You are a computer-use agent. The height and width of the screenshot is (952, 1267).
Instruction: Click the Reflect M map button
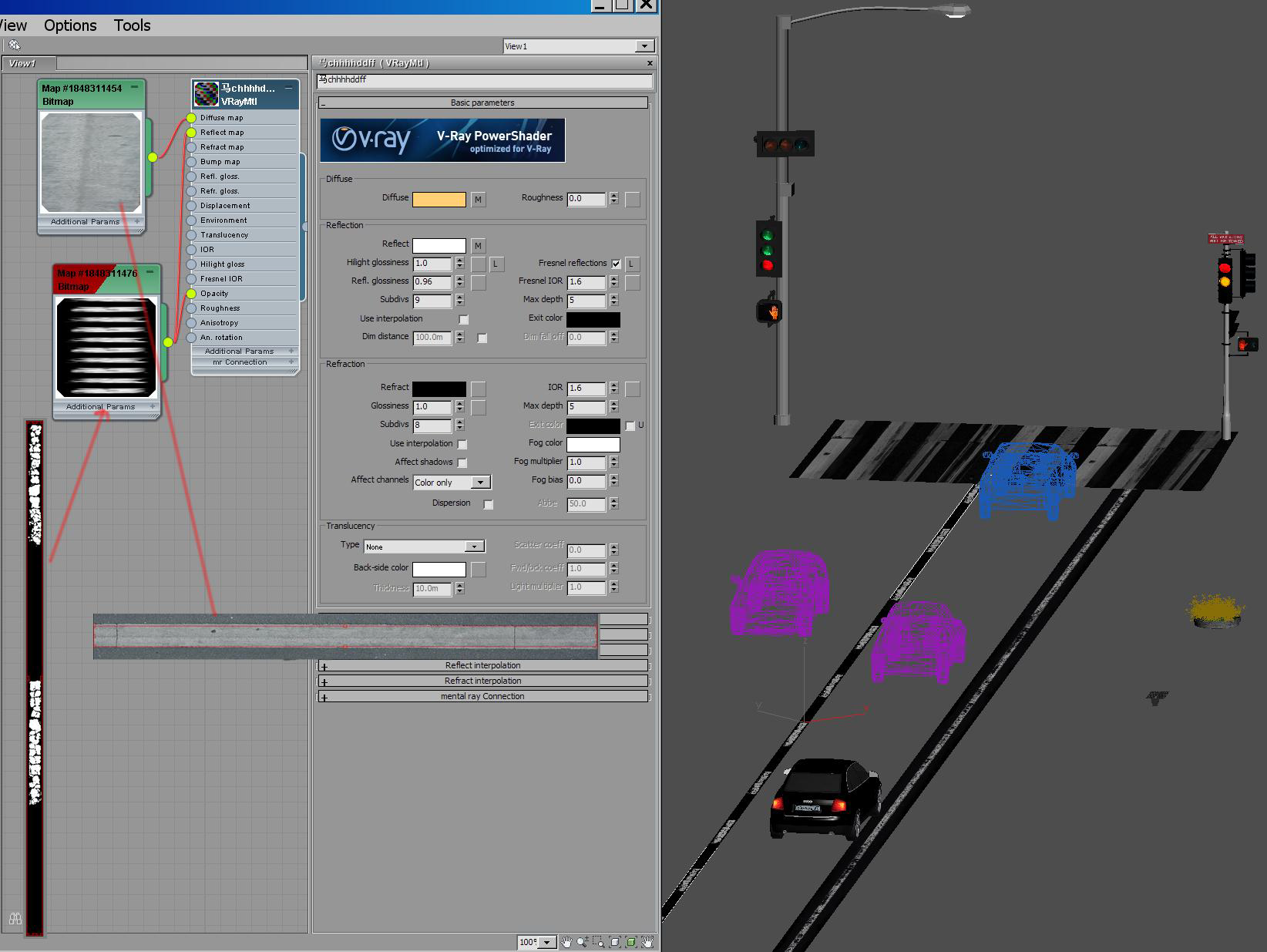478,246
